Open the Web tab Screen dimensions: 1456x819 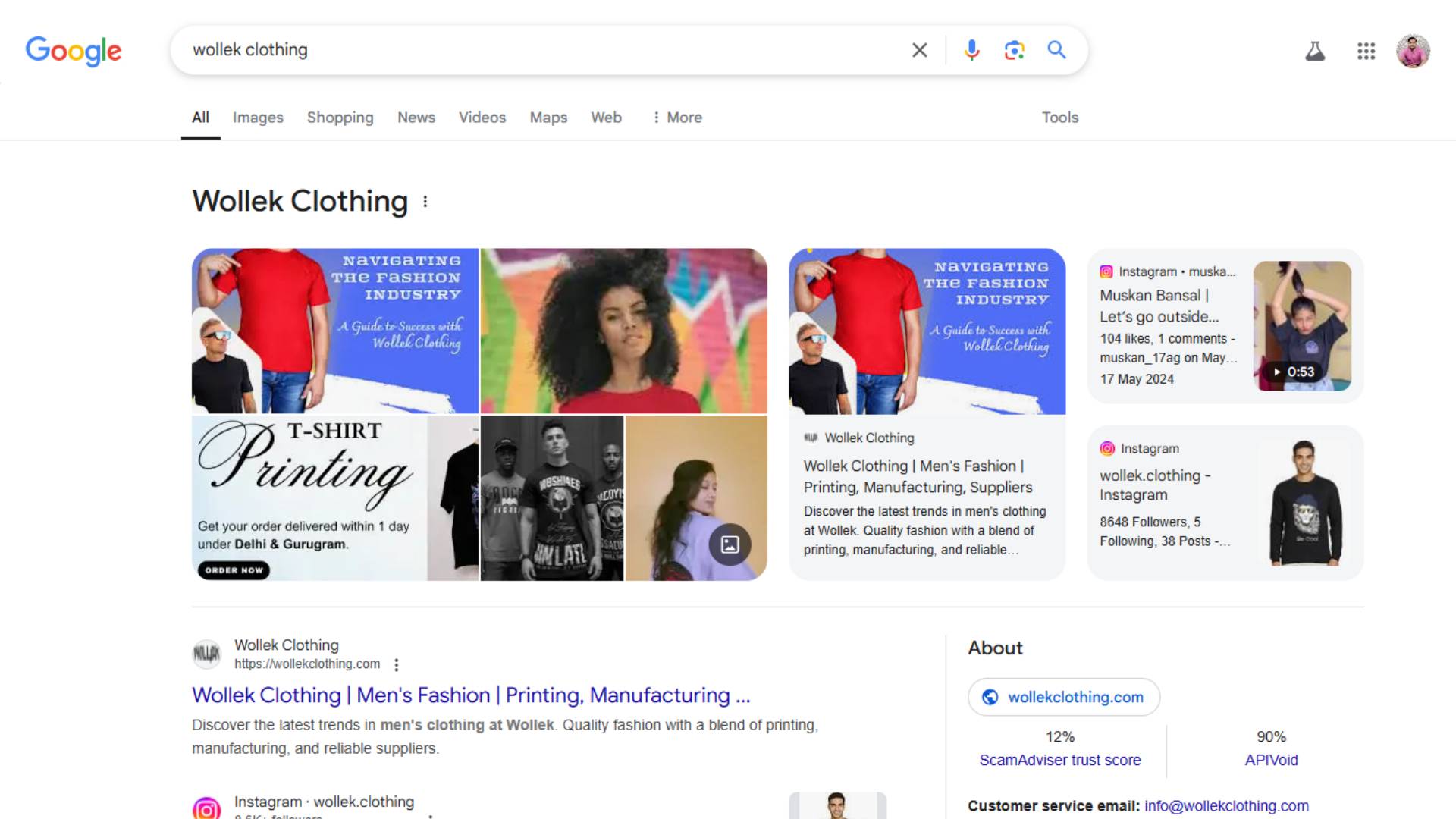click(607, 118)
